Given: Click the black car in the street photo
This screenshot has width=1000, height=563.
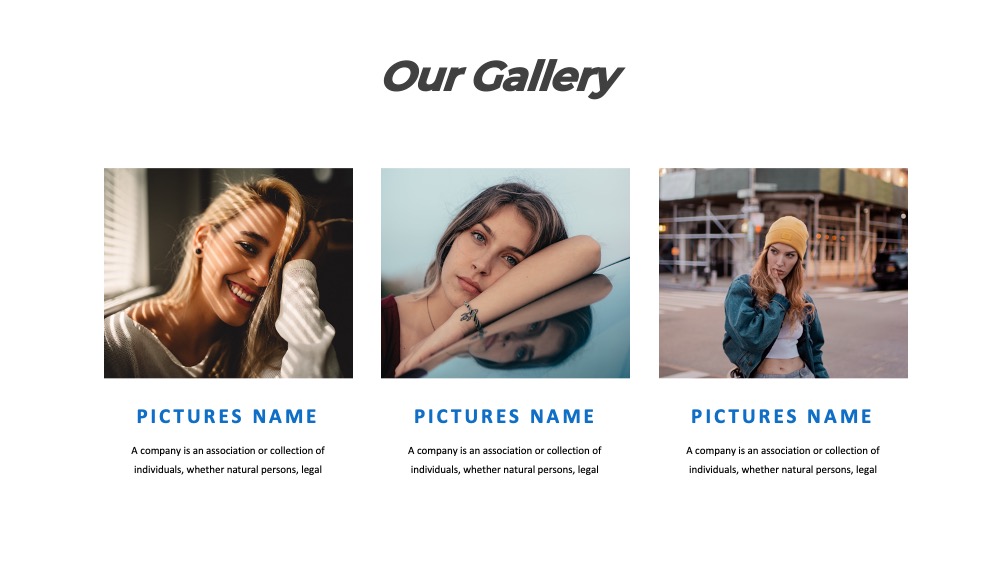Looking at the screenshot, I should pyautogui.click(x=890, y=270).
